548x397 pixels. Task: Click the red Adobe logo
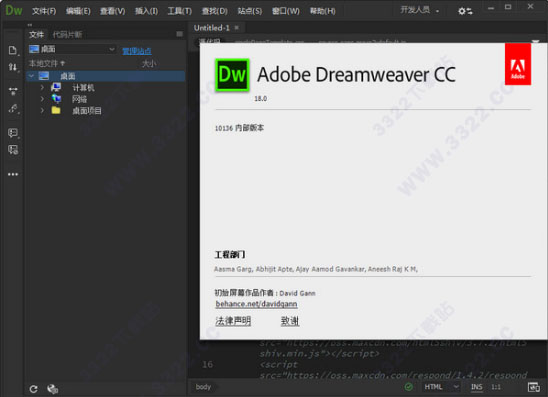(518, 64)
